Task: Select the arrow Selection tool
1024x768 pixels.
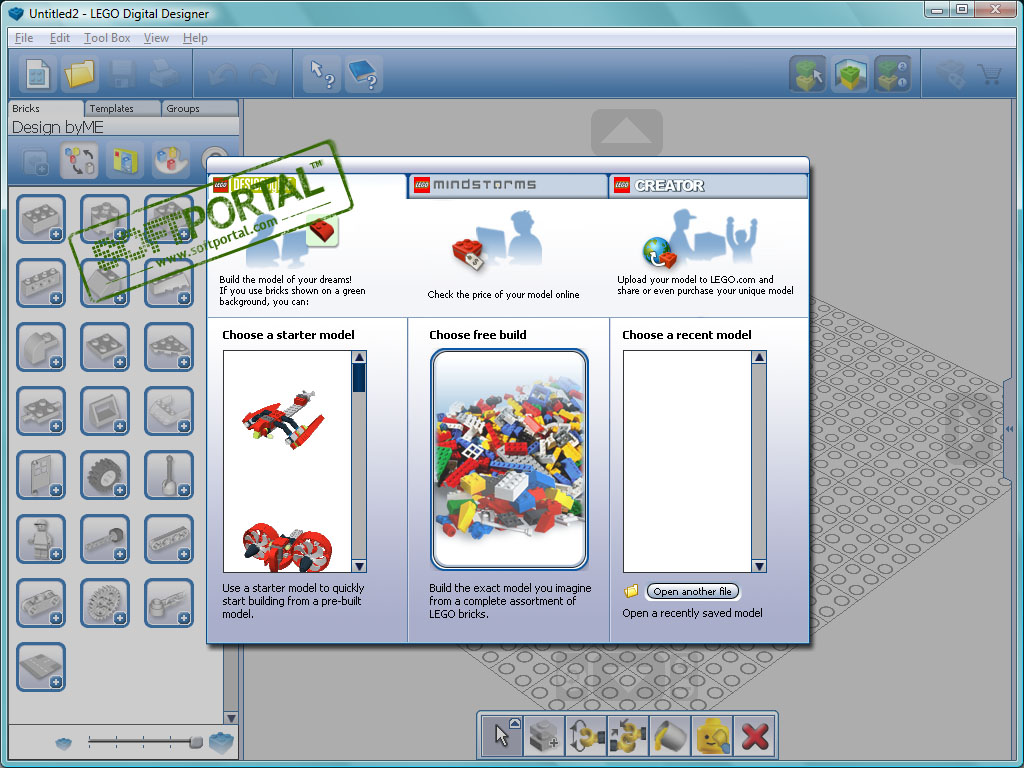Action: point(502,735)
